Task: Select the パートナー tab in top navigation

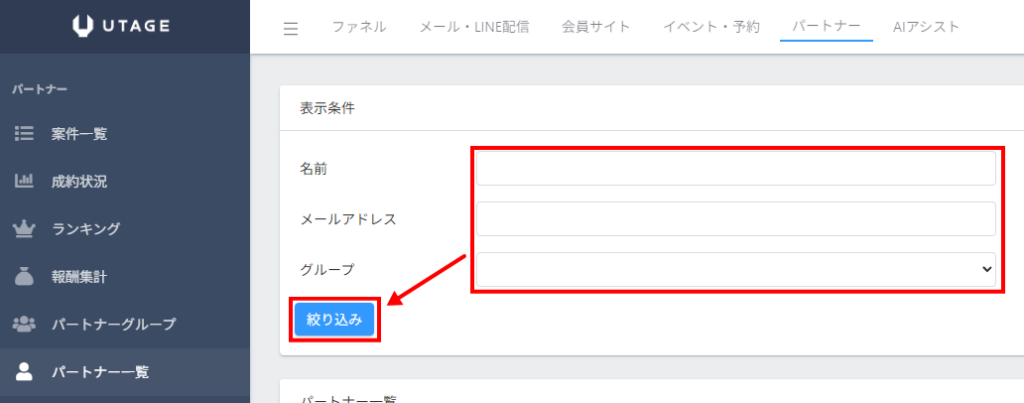Action: (826, 27)
